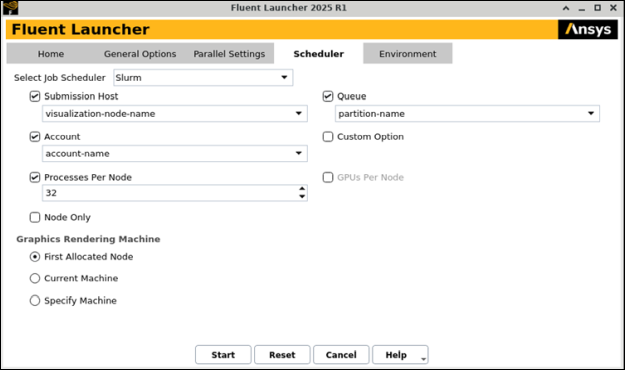Click the Graphics Rendering Machine heading
This screenshot has height=370, width=625.
tap(88, 239)
